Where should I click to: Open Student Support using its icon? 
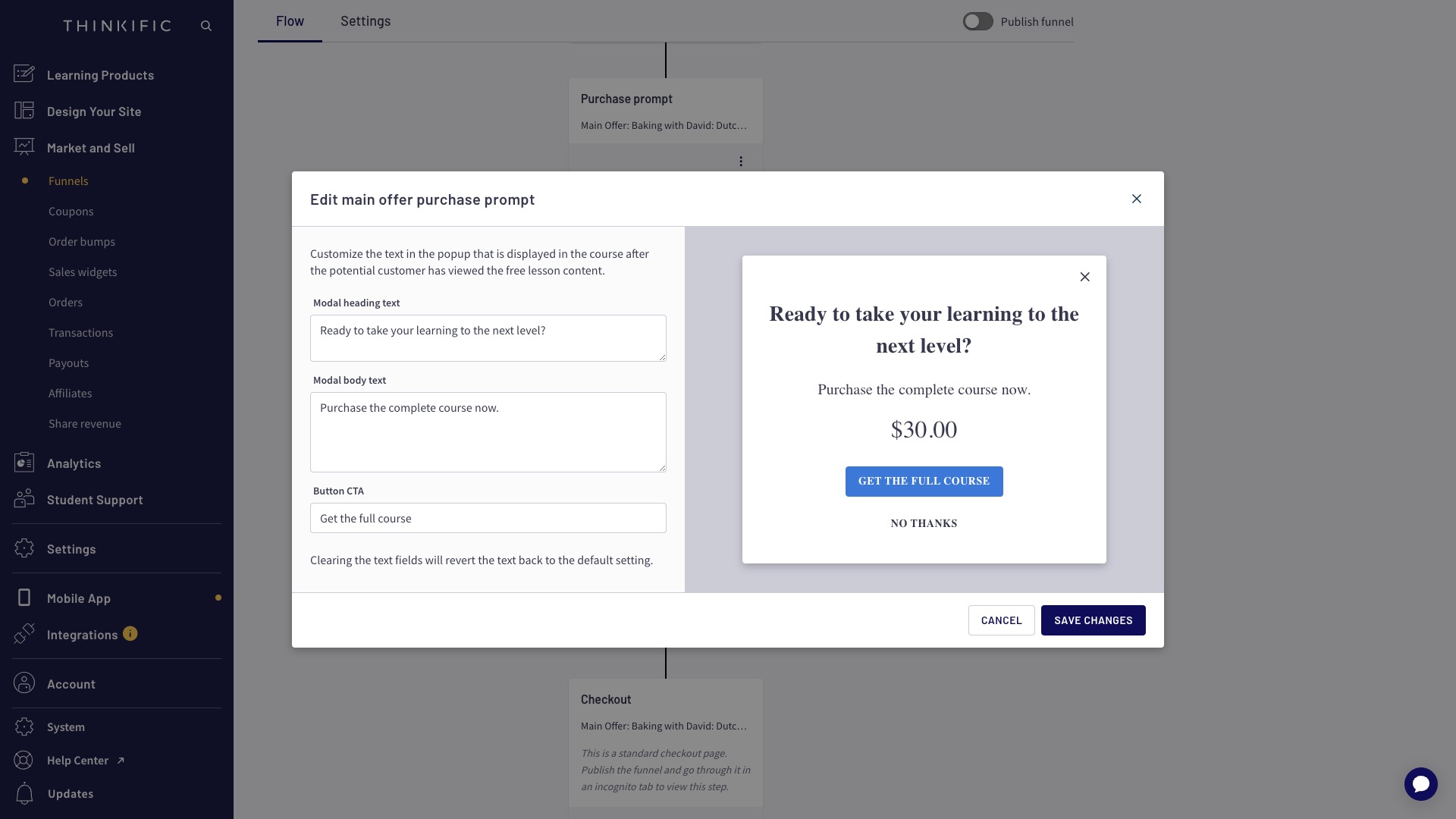[x=24, y=498]
